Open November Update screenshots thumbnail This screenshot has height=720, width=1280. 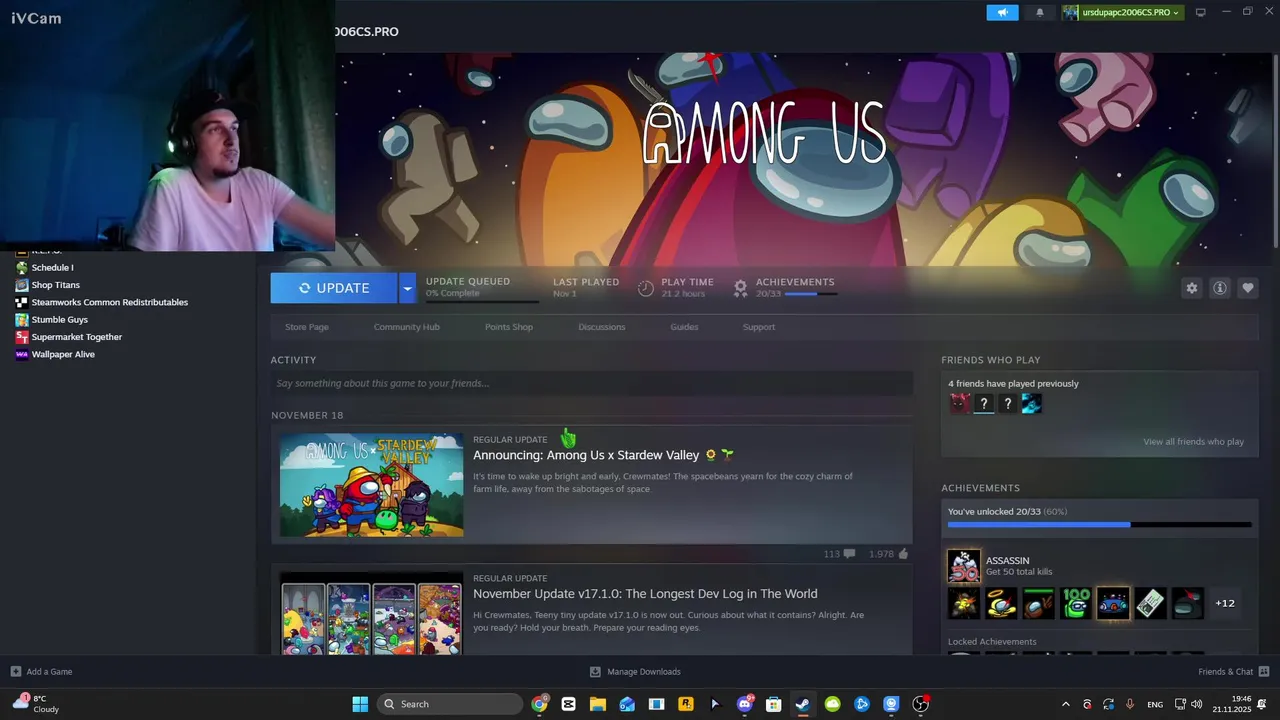[x=372, y=615]
